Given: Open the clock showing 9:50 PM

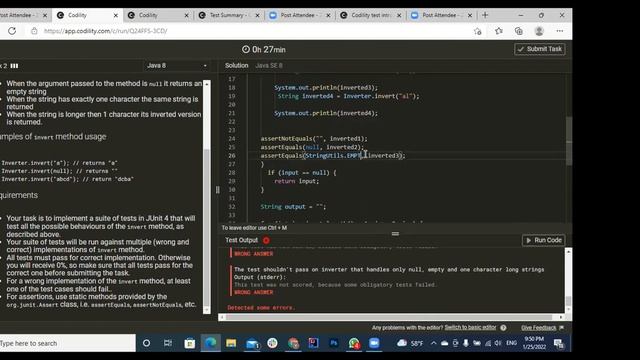Looking at the screenshot, I should click(534, 343).
